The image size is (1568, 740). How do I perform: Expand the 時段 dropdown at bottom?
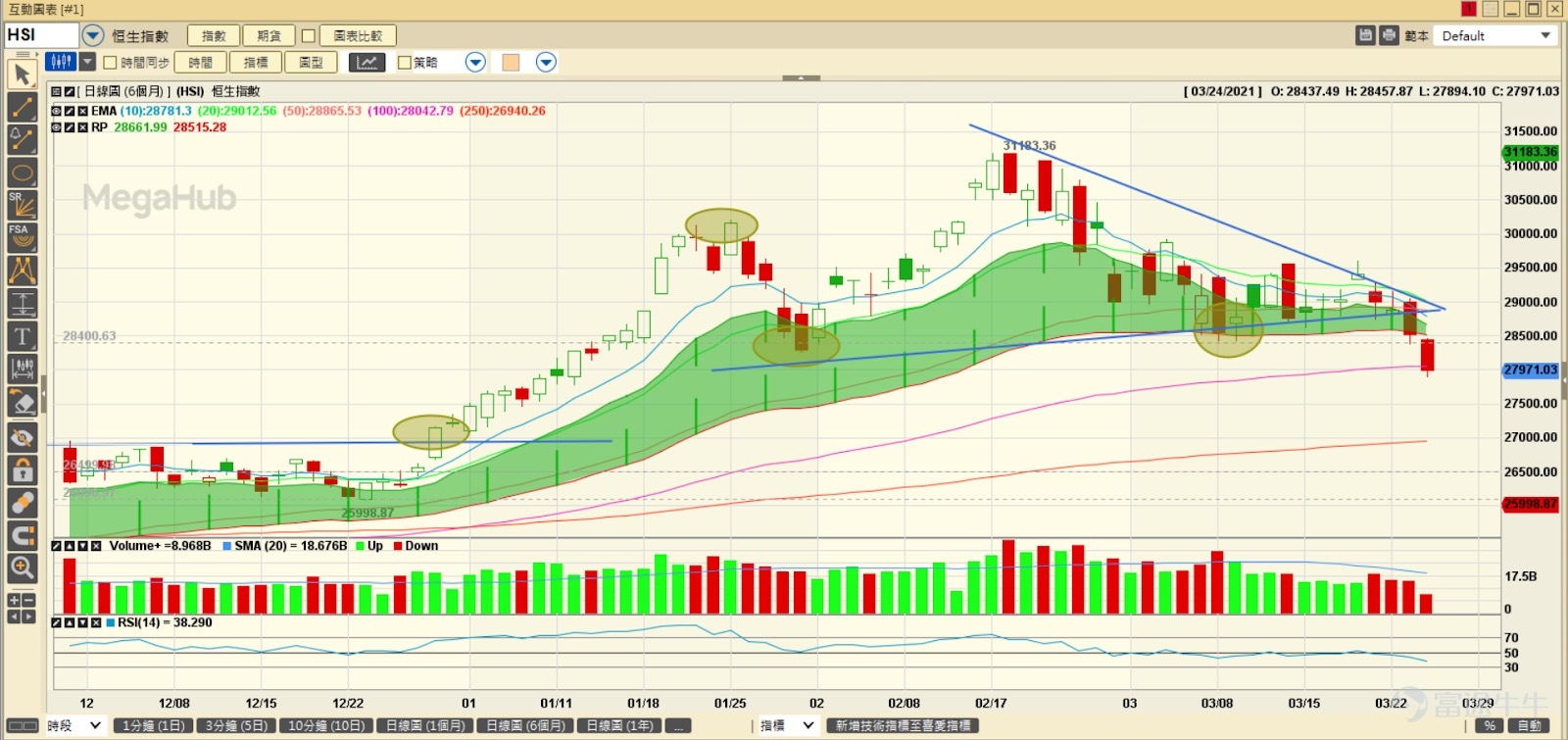click(x=95, y=725)
